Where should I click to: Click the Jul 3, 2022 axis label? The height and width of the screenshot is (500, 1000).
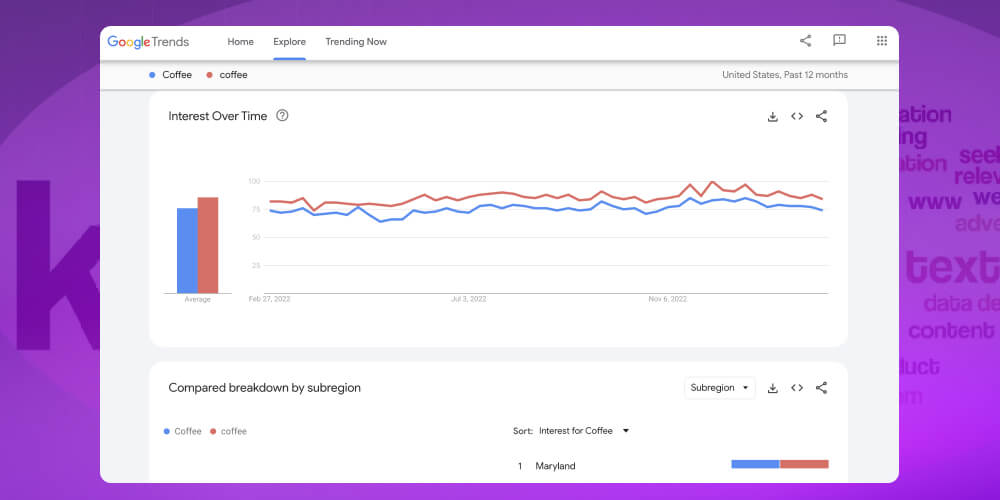[x=469, y=298]
